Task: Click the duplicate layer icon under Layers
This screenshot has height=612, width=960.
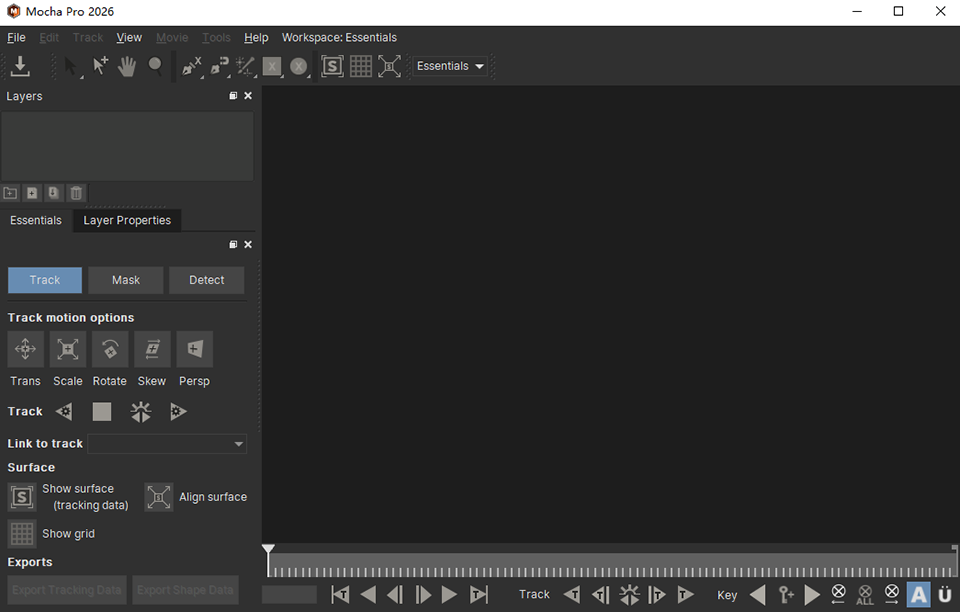Action: coord(54,193)
